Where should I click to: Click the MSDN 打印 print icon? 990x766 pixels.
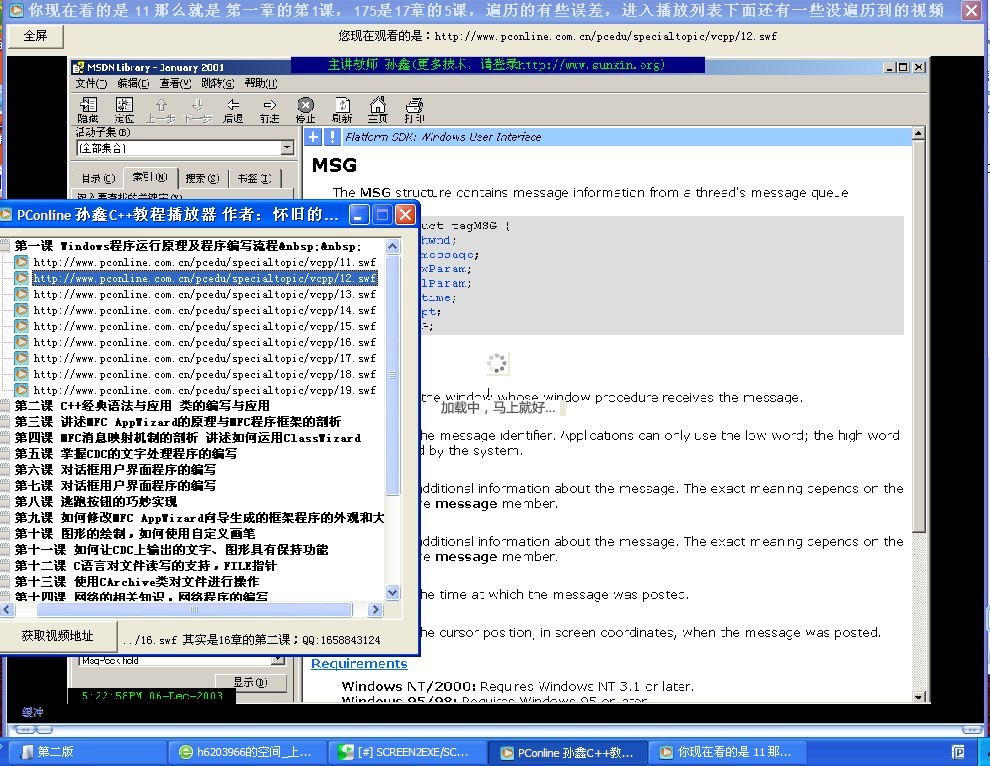click(x=415, y=110)
